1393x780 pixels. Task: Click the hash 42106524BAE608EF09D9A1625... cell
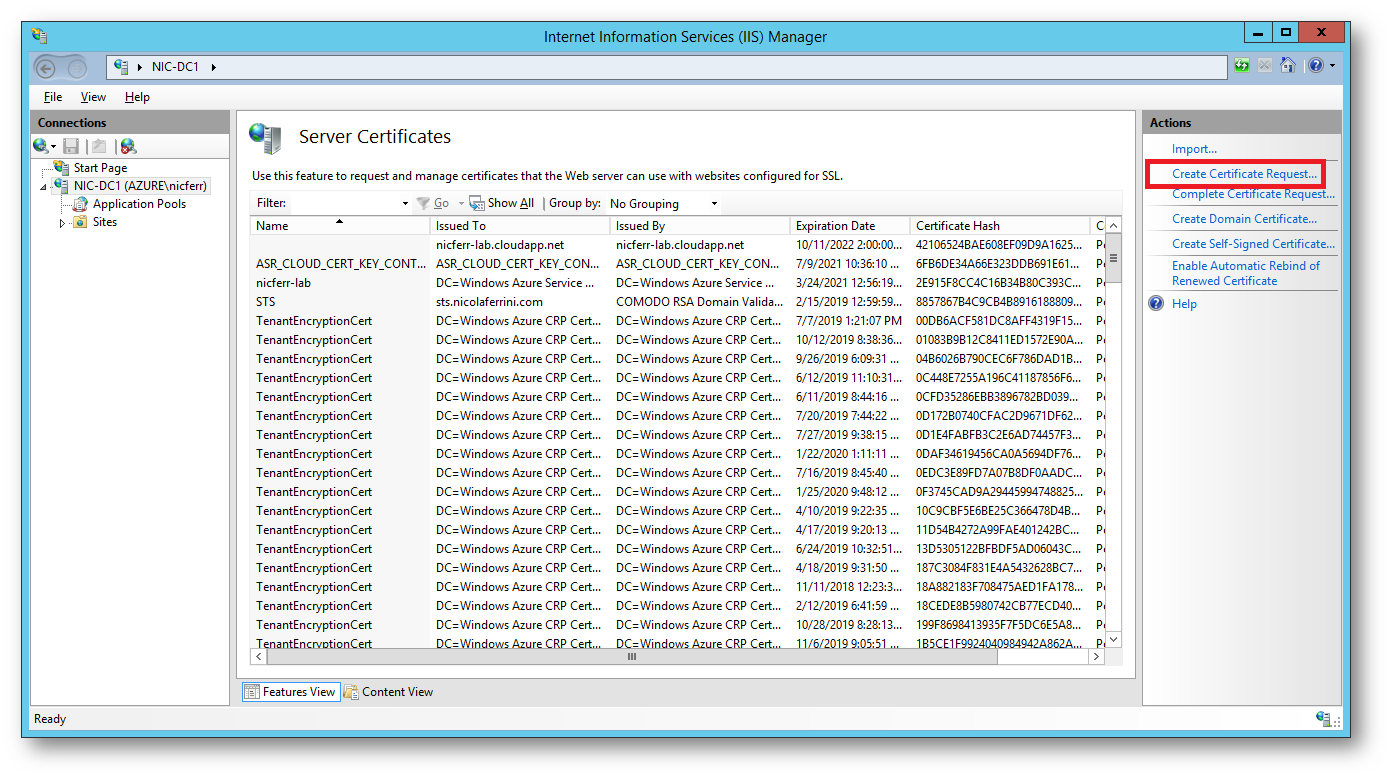pyautogui.click(x=999, y=245)
